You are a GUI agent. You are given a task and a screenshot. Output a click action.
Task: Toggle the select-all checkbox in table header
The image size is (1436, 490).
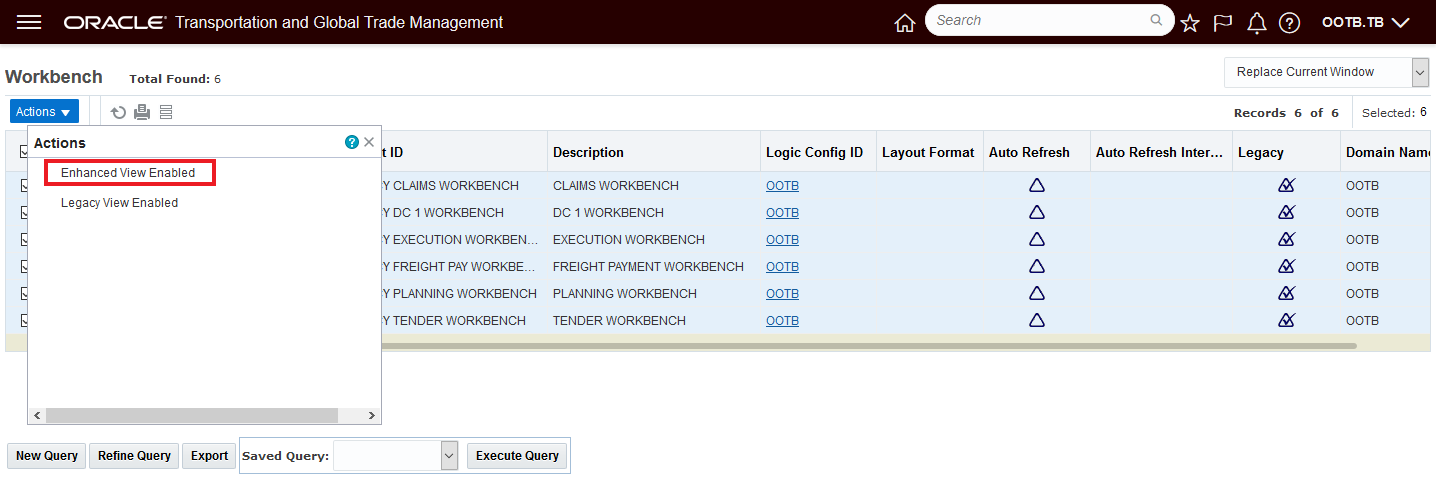pos(24,152)
